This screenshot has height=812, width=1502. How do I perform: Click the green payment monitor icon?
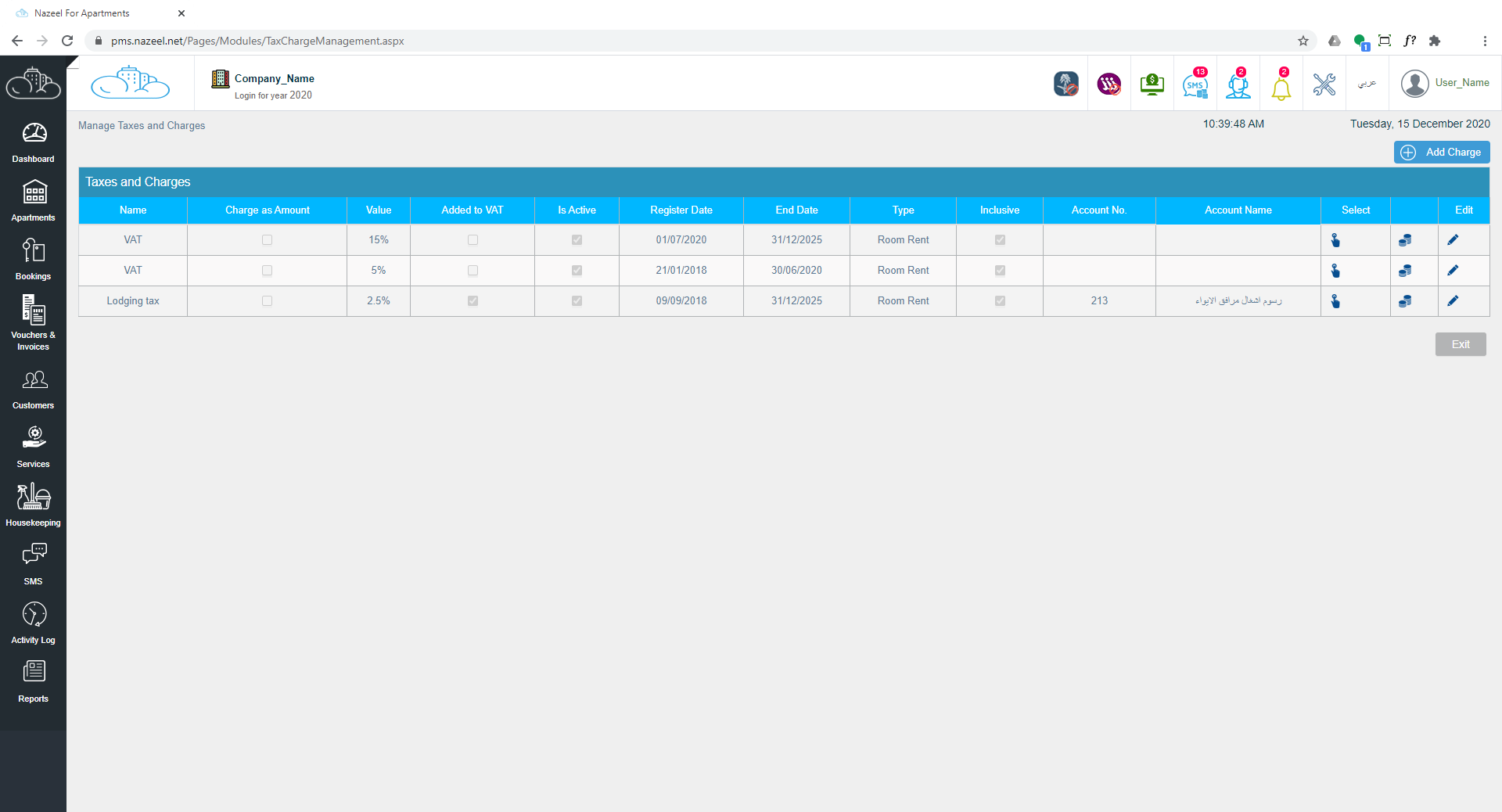pos(1152,84)
